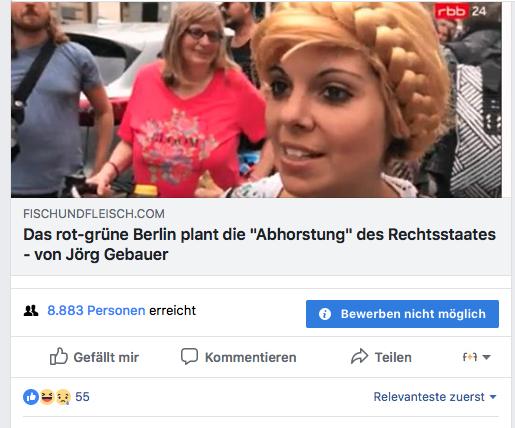Click the arrow next to Relevanteste zuerst
The height and width of the screenshot is (428, 515).
(x=493, y=397)
